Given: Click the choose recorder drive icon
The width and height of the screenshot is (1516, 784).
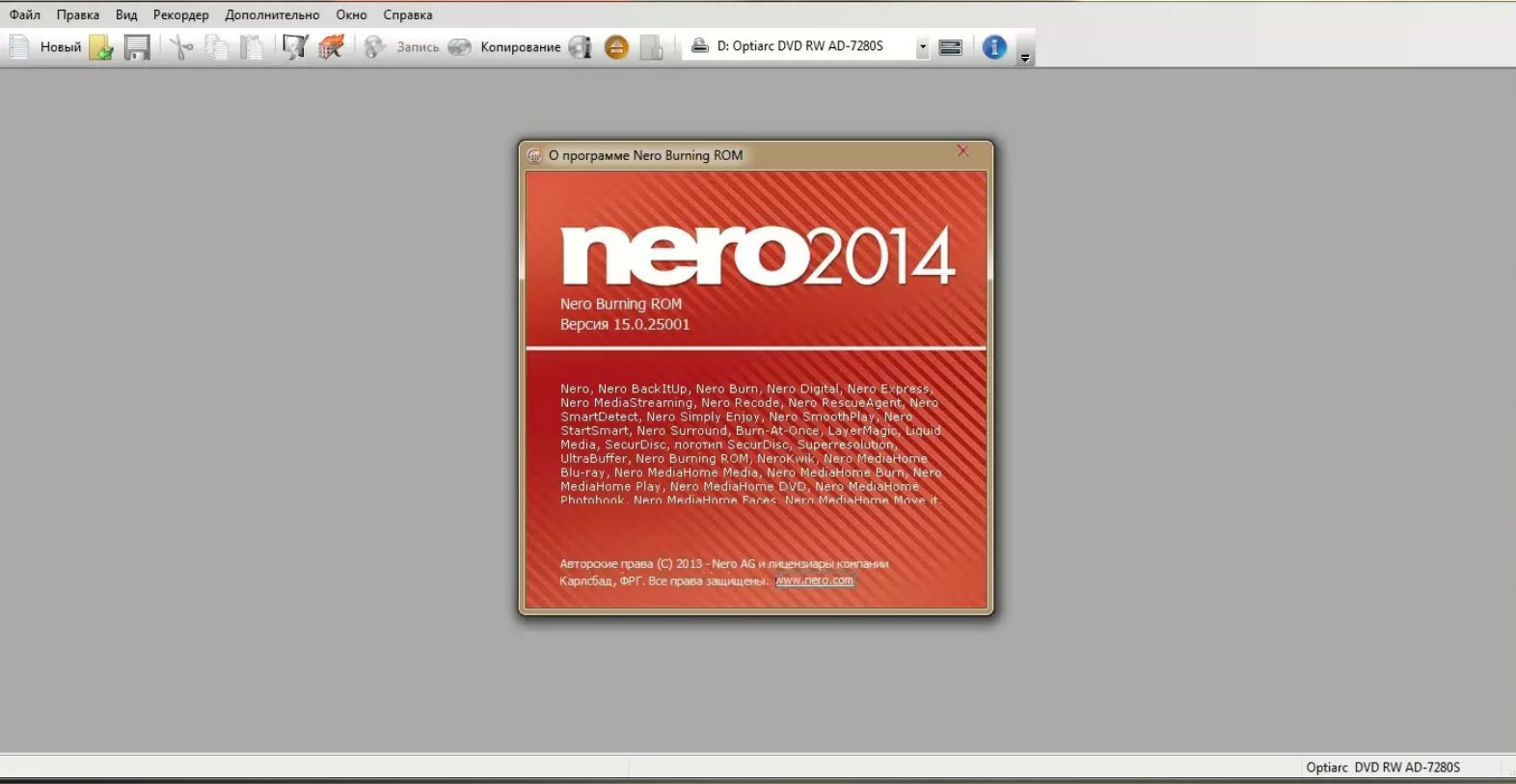Looking at the screenshot, I should pyautogui.click(x=950, y=46).
